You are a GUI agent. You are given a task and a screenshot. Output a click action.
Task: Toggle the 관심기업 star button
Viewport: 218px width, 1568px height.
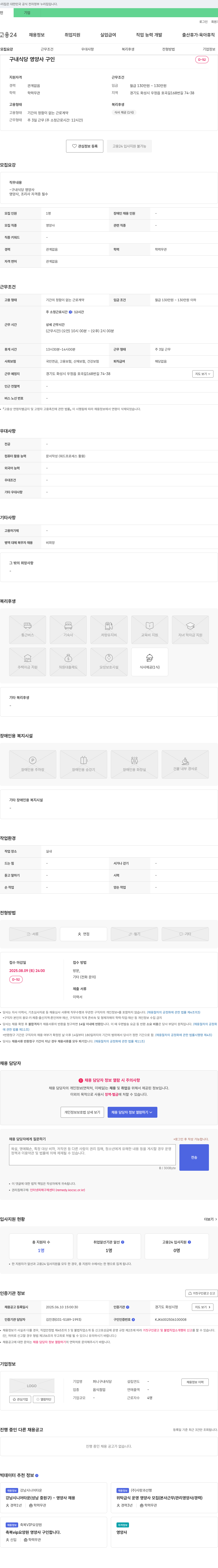coord(20,1399)
